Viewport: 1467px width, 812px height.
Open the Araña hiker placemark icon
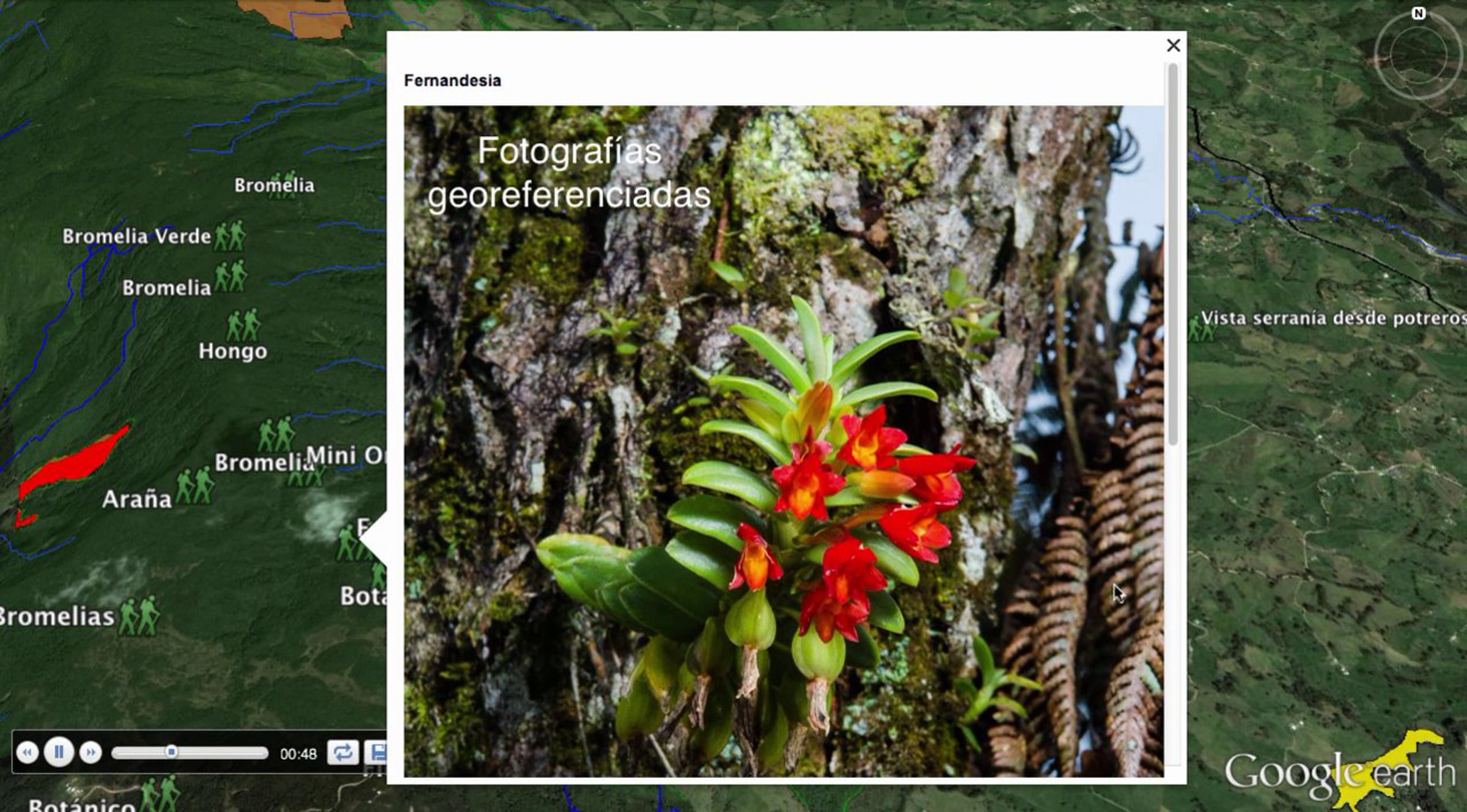pos(195,486)
